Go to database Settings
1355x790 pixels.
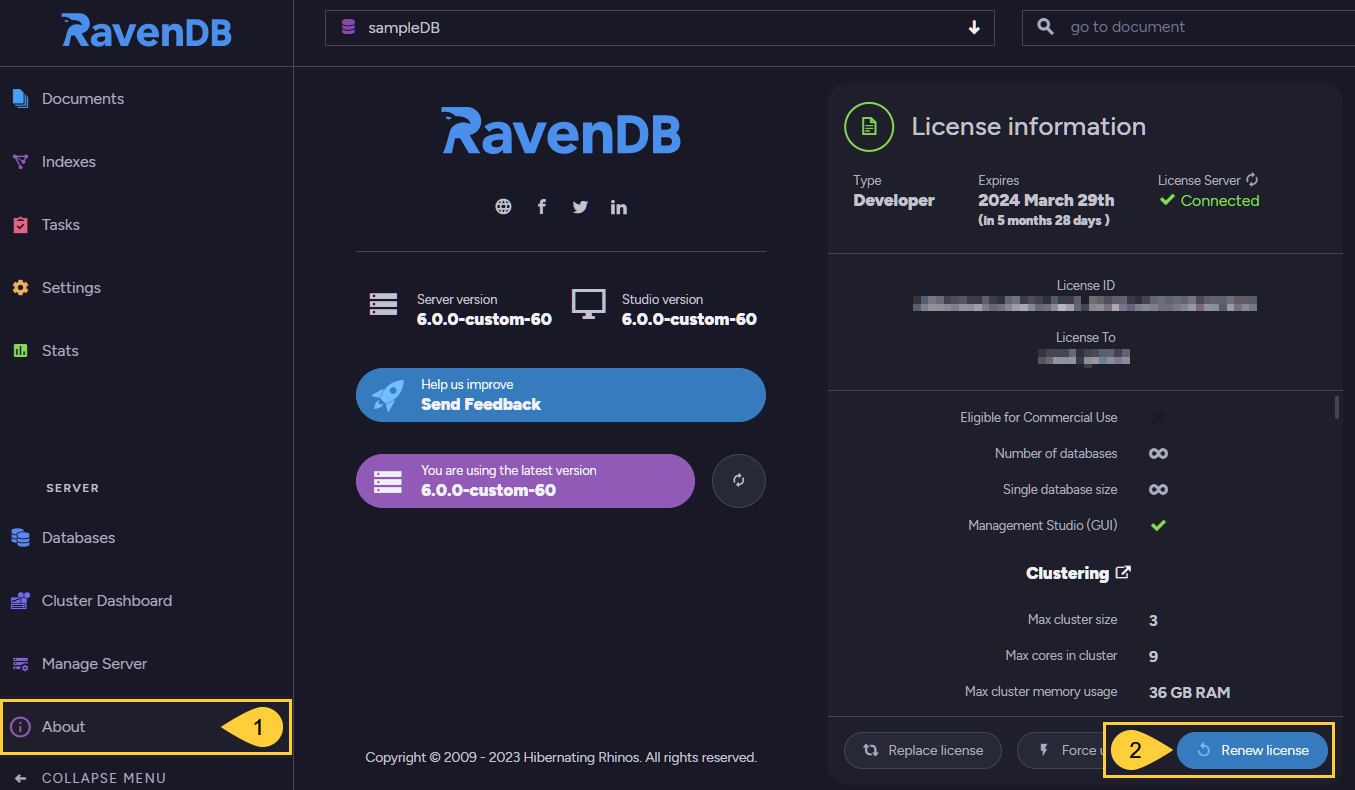click(146, 288)
